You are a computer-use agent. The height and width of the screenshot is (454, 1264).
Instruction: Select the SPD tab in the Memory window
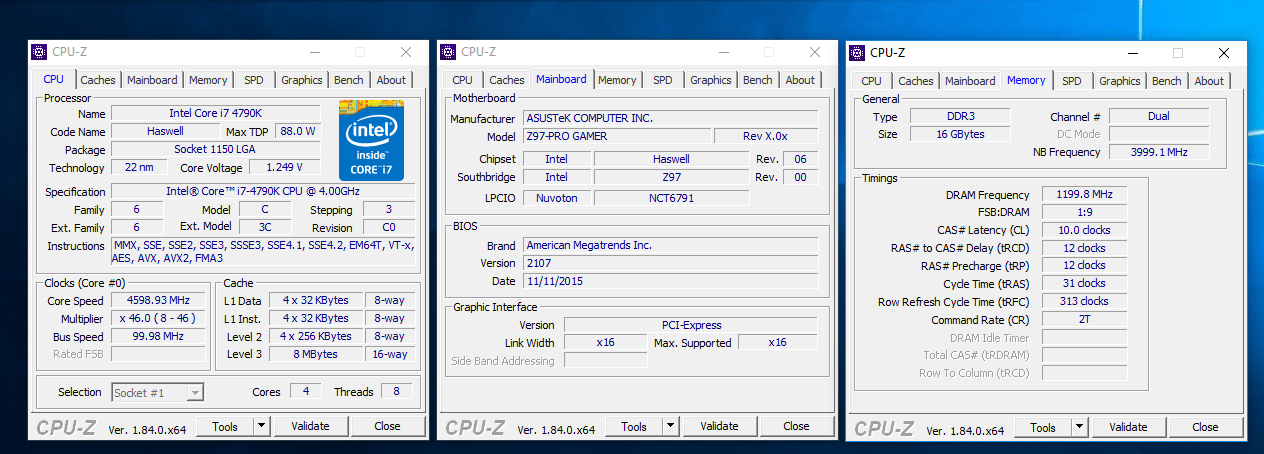(1072, 81)
